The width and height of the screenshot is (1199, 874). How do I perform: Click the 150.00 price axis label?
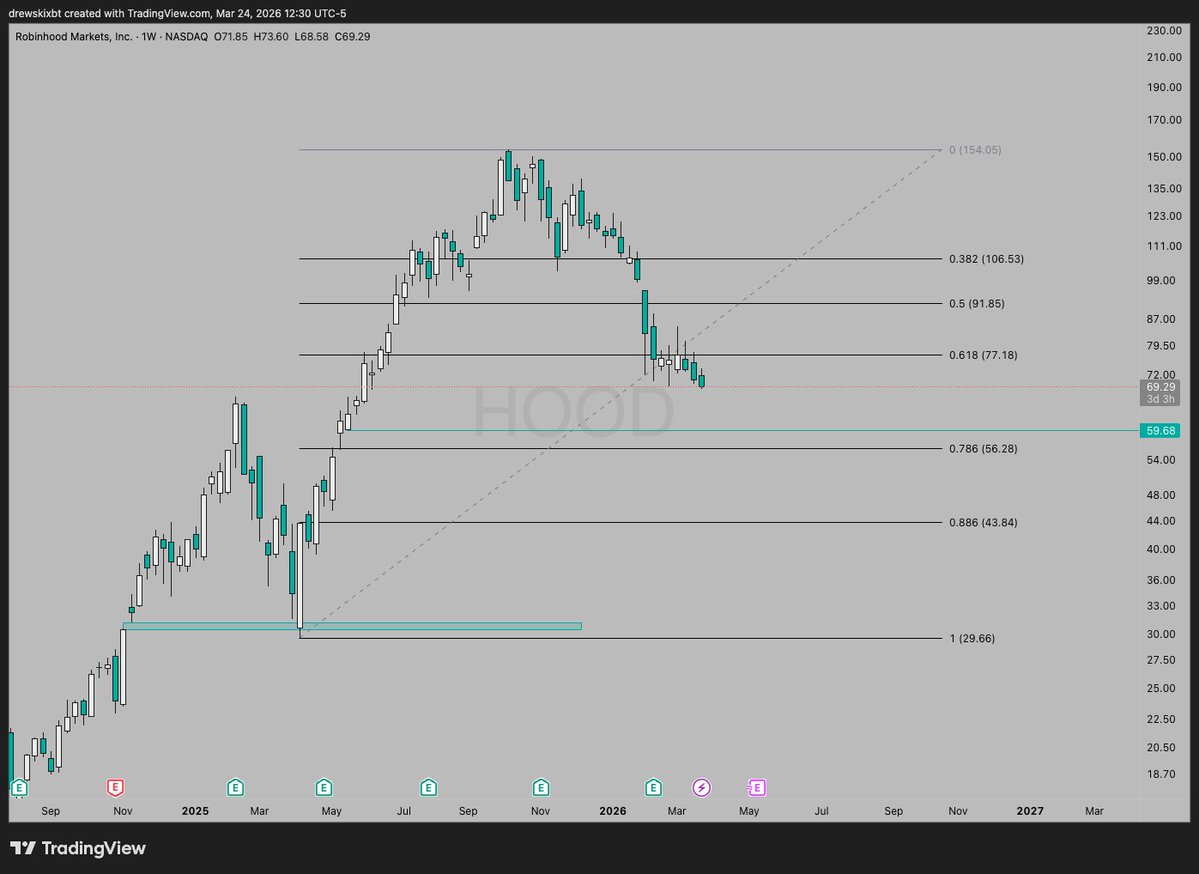pyautogui.click(x=1164, y=157)
